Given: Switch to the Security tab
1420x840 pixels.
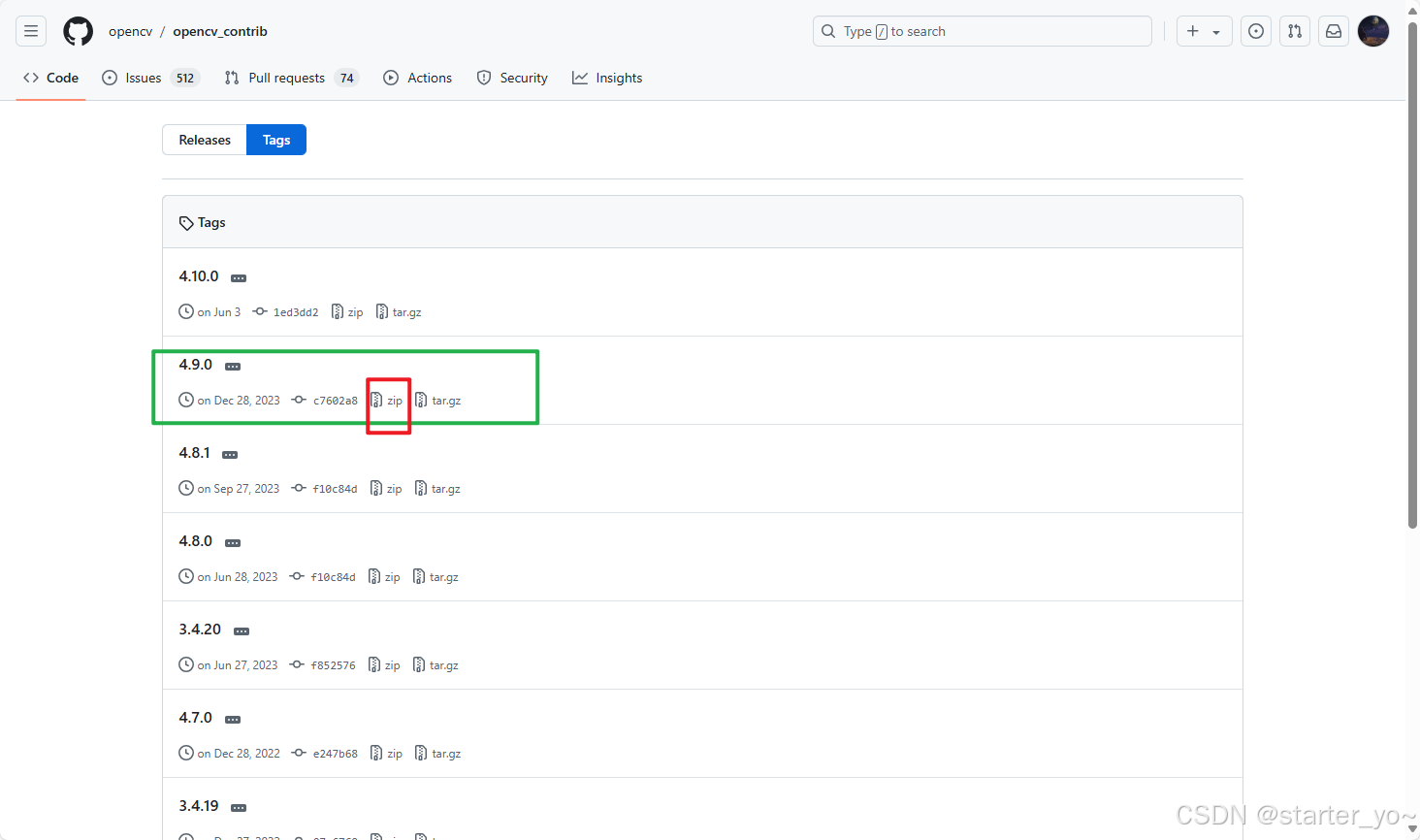Looking at the screenshot, I should coord(512,78).
